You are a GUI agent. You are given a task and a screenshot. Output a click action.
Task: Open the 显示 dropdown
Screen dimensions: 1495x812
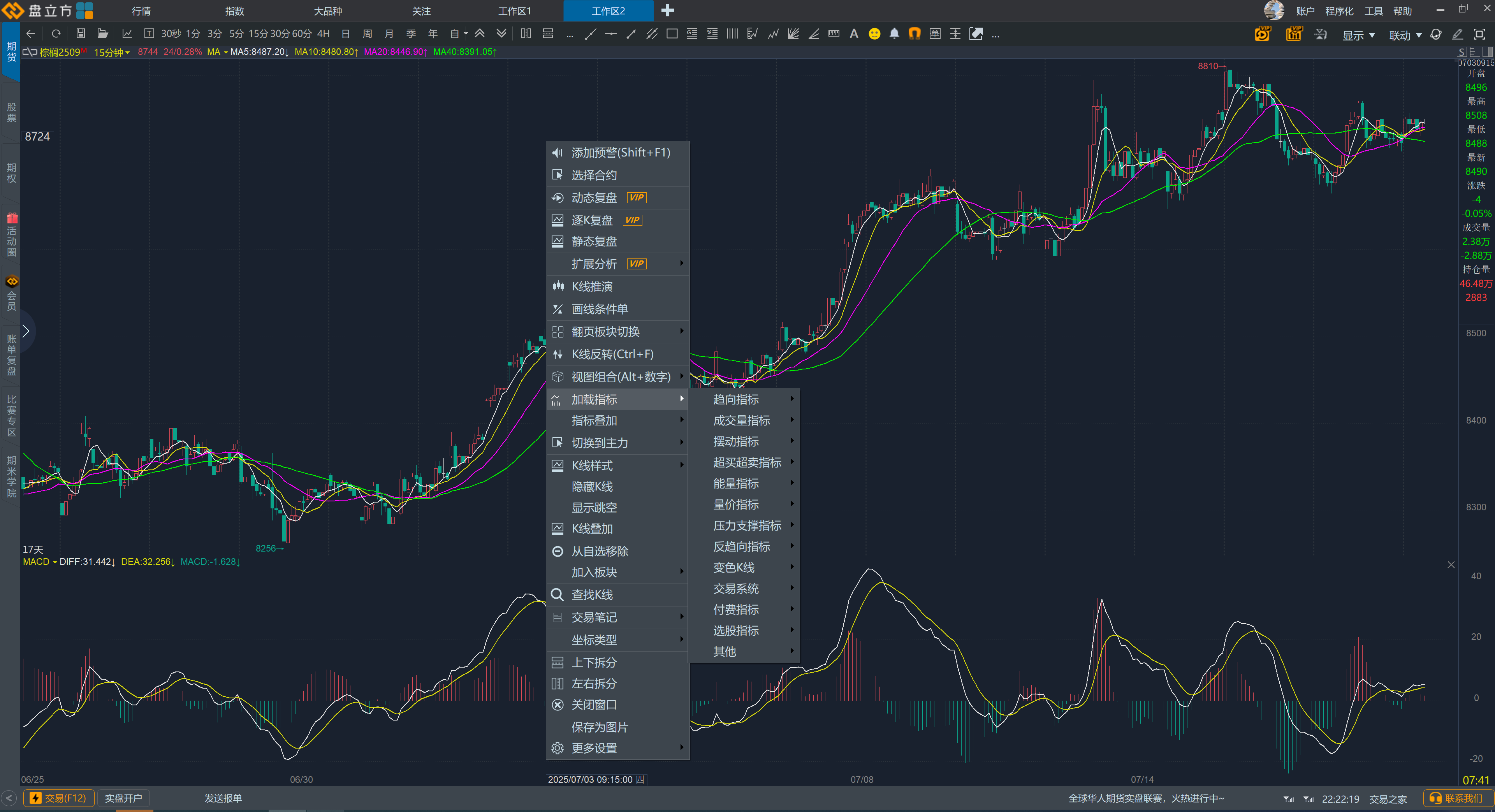(1359, 35)
